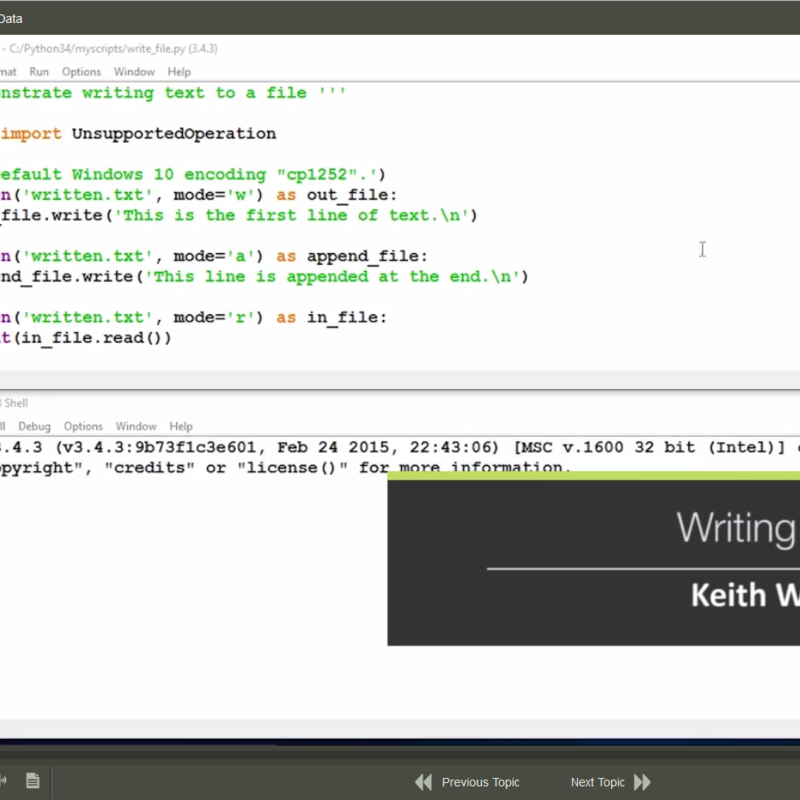Skip to the Next Topic
This screenshot has height=800, width=800.
click(x=611, y=782)
